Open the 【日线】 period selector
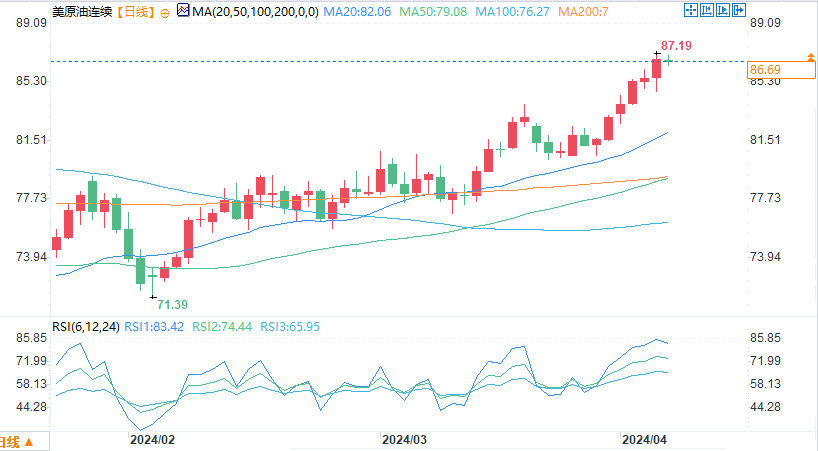Image resolution: width=818 pixels, height=451 pixels. [x=135, y=11]
